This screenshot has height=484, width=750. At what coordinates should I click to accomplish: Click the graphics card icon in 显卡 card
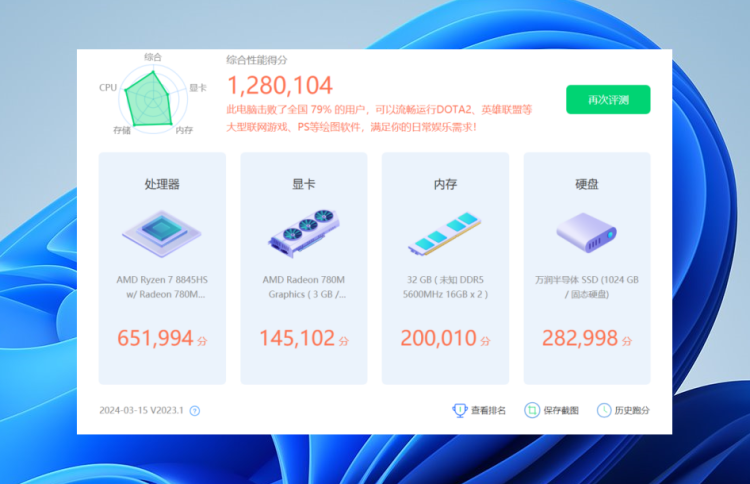304,232
